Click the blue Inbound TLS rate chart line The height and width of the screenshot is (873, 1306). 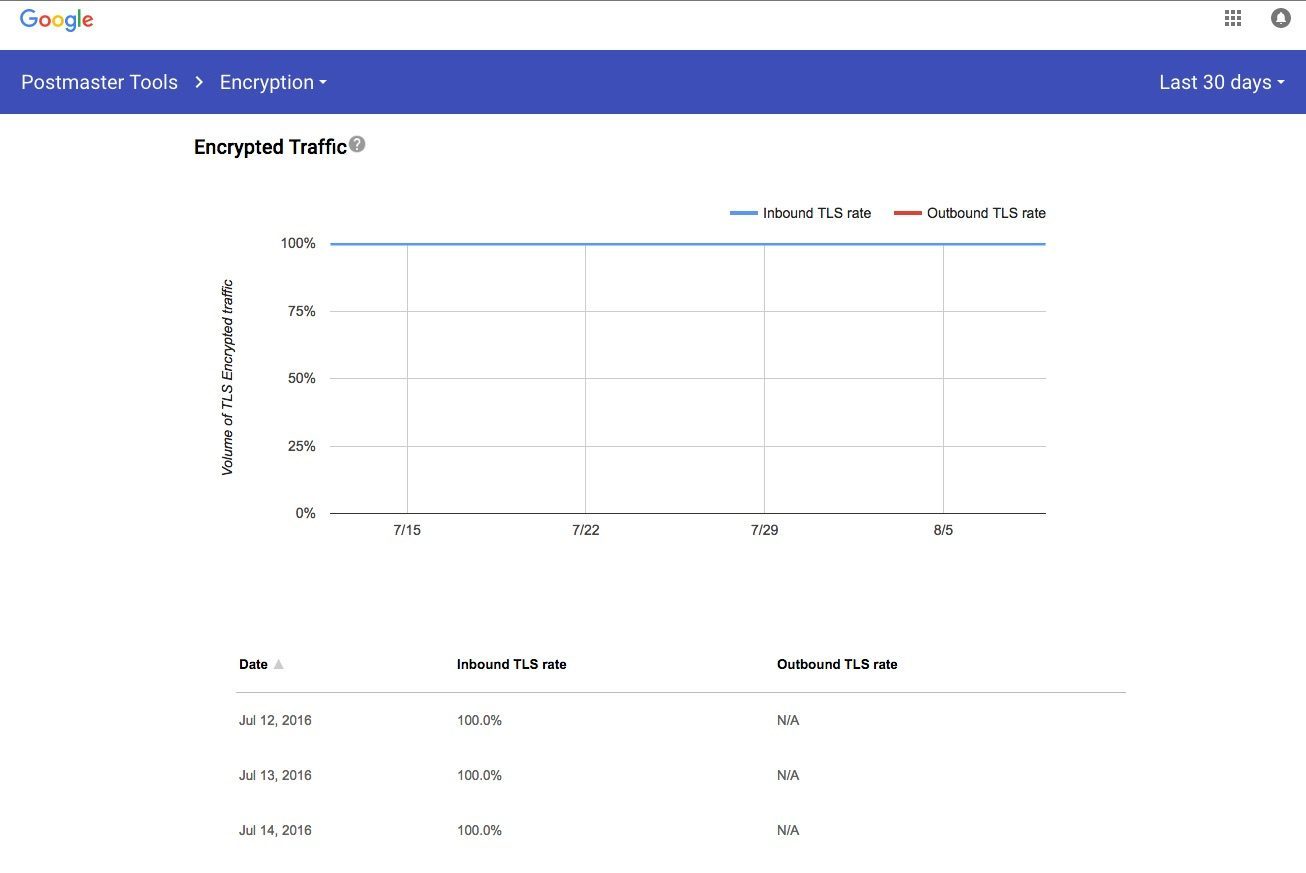pyautogui.click(x=688, y=244)
